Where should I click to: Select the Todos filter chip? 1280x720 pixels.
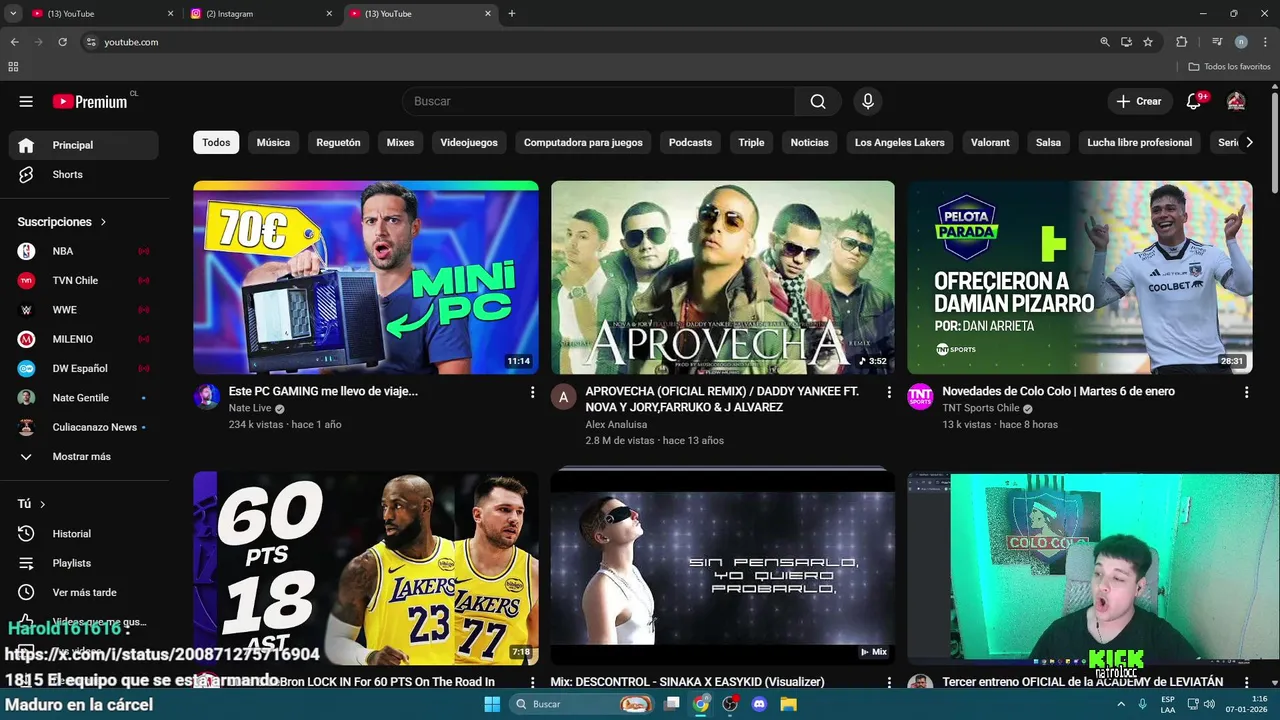pos(216,142)
